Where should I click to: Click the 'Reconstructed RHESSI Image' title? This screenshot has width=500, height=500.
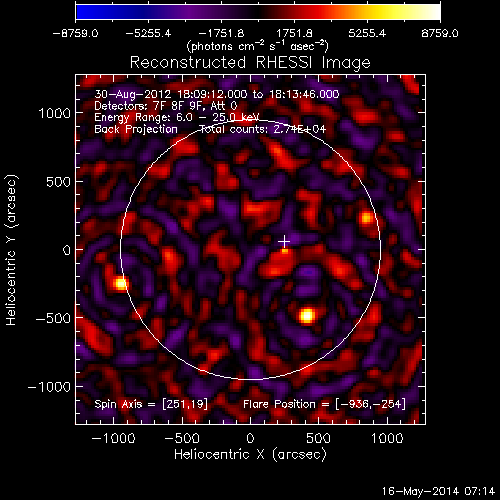(250, 63)
